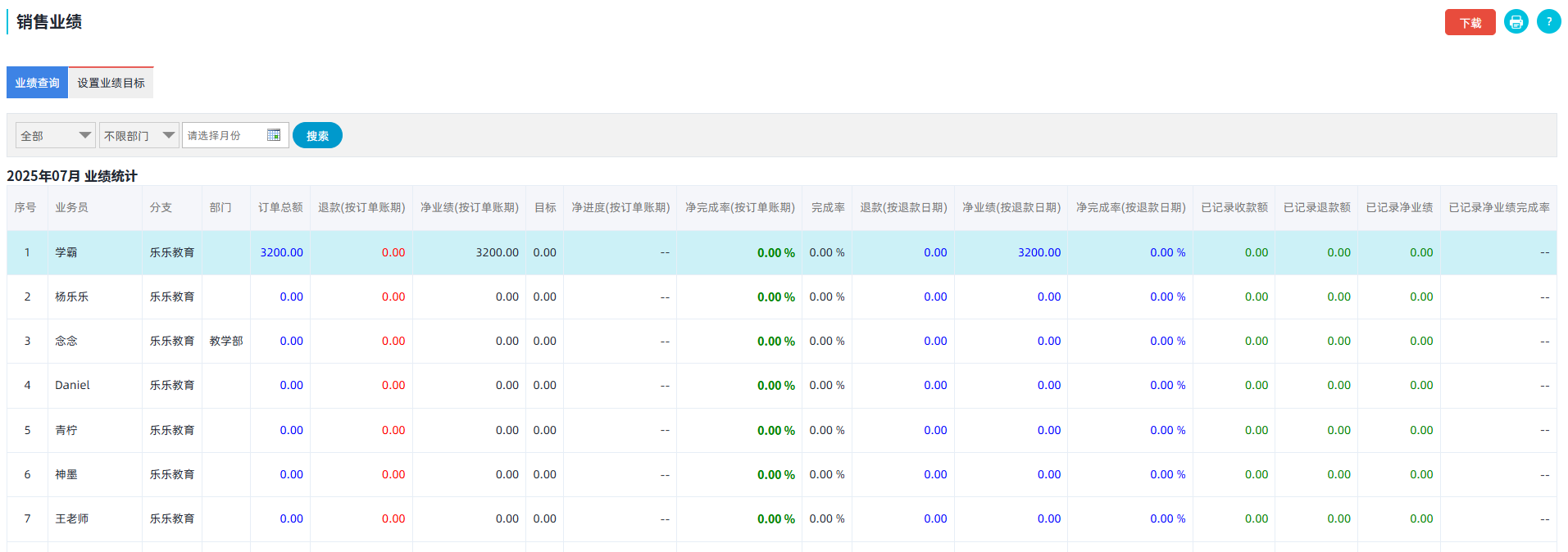Click the 已记录退款额 column header

click(x=1317, y=208)
